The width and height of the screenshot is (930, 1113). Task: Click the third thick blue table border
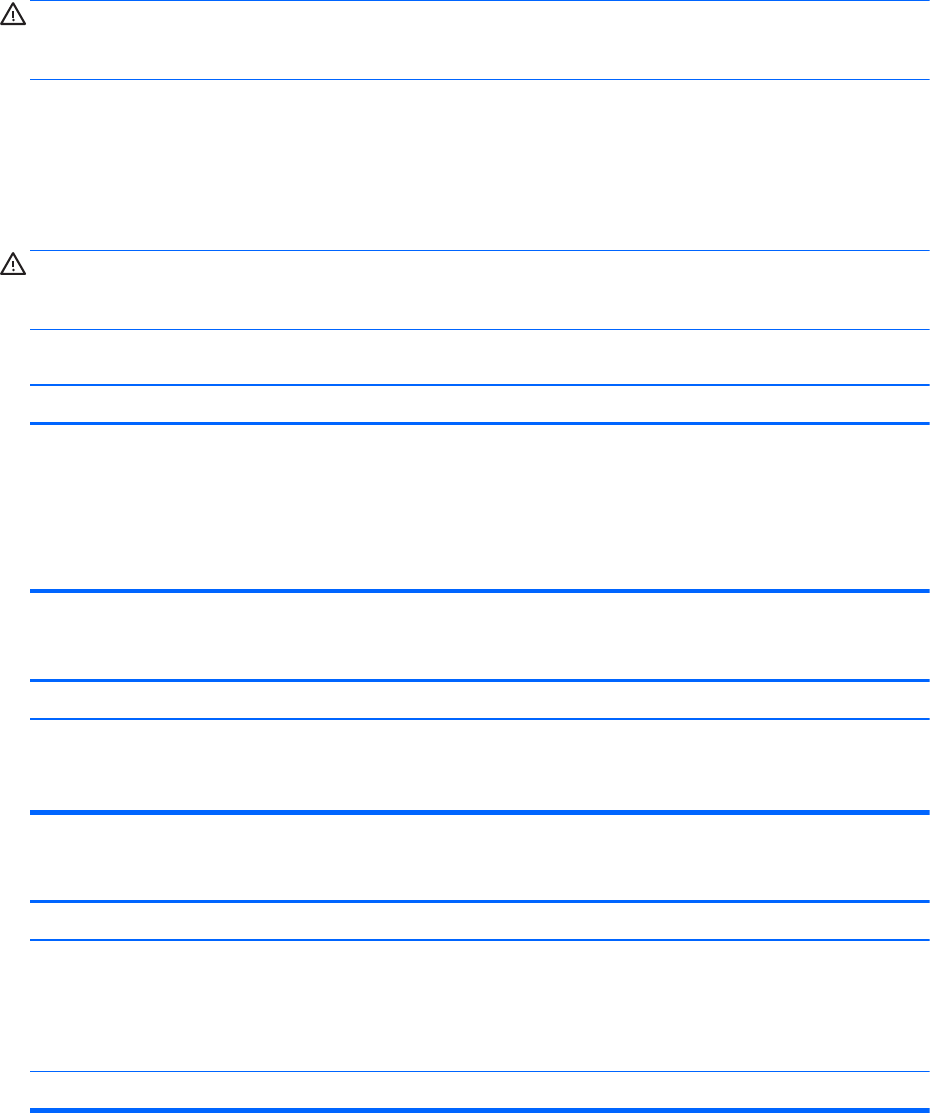tap(479, 812)
